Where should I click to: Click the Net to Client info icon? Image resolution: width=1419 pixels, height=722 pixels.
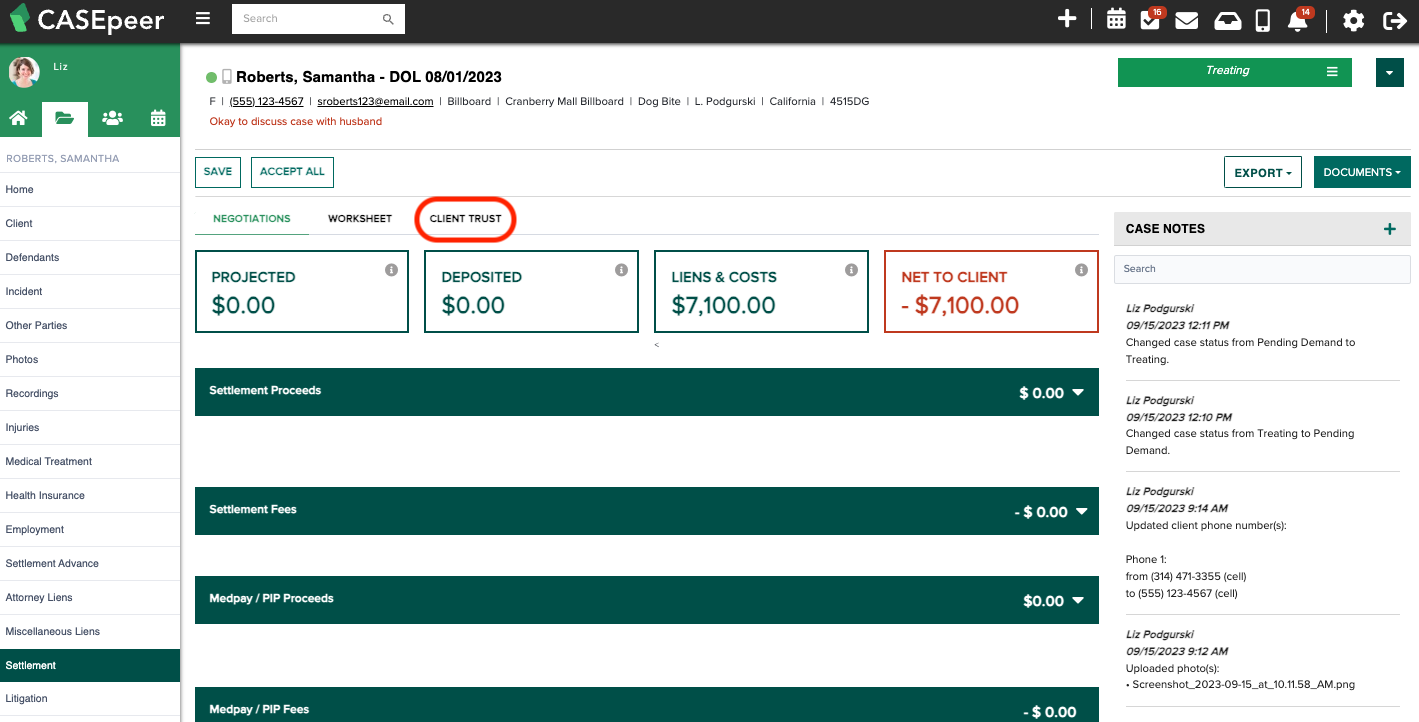point(1081,270)
